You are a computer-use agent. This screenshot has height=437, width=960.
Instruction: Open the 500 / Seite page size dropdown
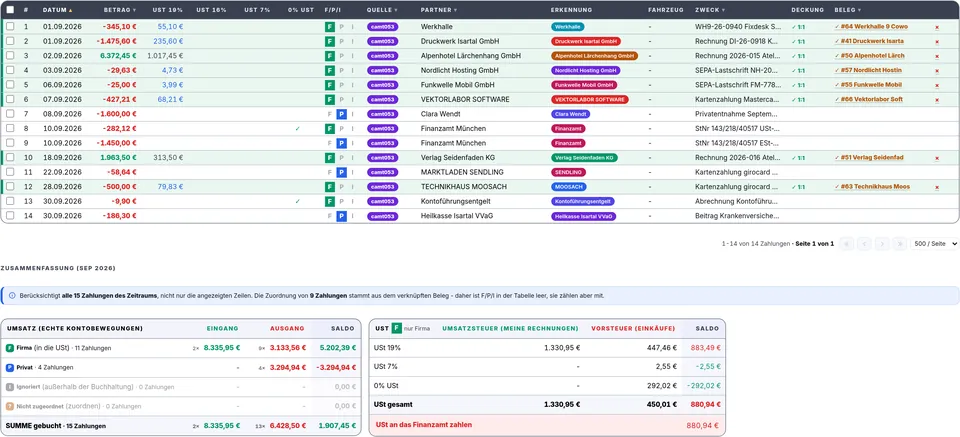(x=934, y=244)
